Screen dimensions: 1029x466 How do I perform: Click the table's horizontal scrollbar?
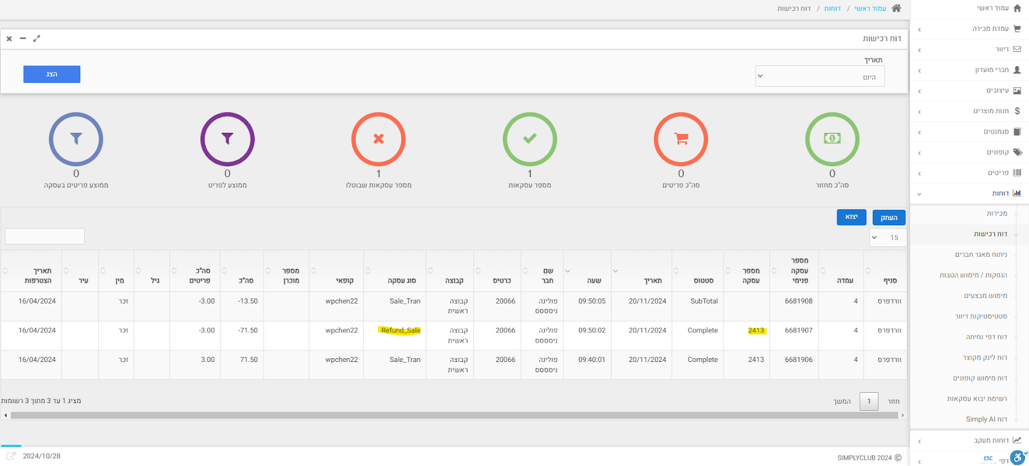pos(453,415)
